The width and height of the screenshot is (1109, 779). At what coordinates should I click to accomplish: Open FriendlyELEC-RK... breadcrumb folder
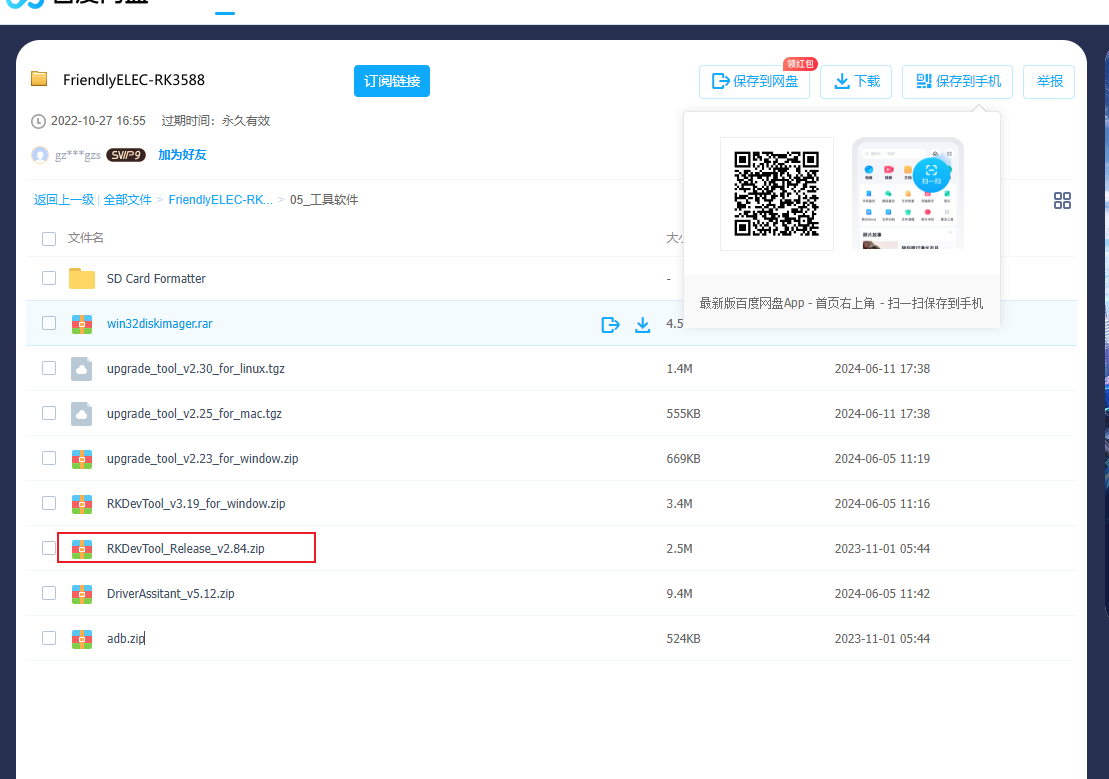coord(220,200)
